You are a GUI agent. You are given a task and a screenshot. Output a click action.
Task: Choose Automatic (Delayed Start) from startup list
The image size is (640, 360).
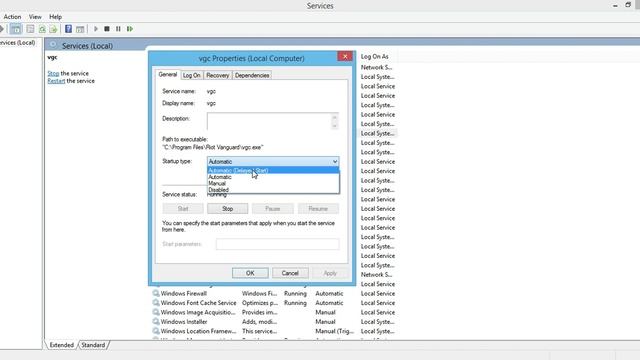tap(273, 170)
